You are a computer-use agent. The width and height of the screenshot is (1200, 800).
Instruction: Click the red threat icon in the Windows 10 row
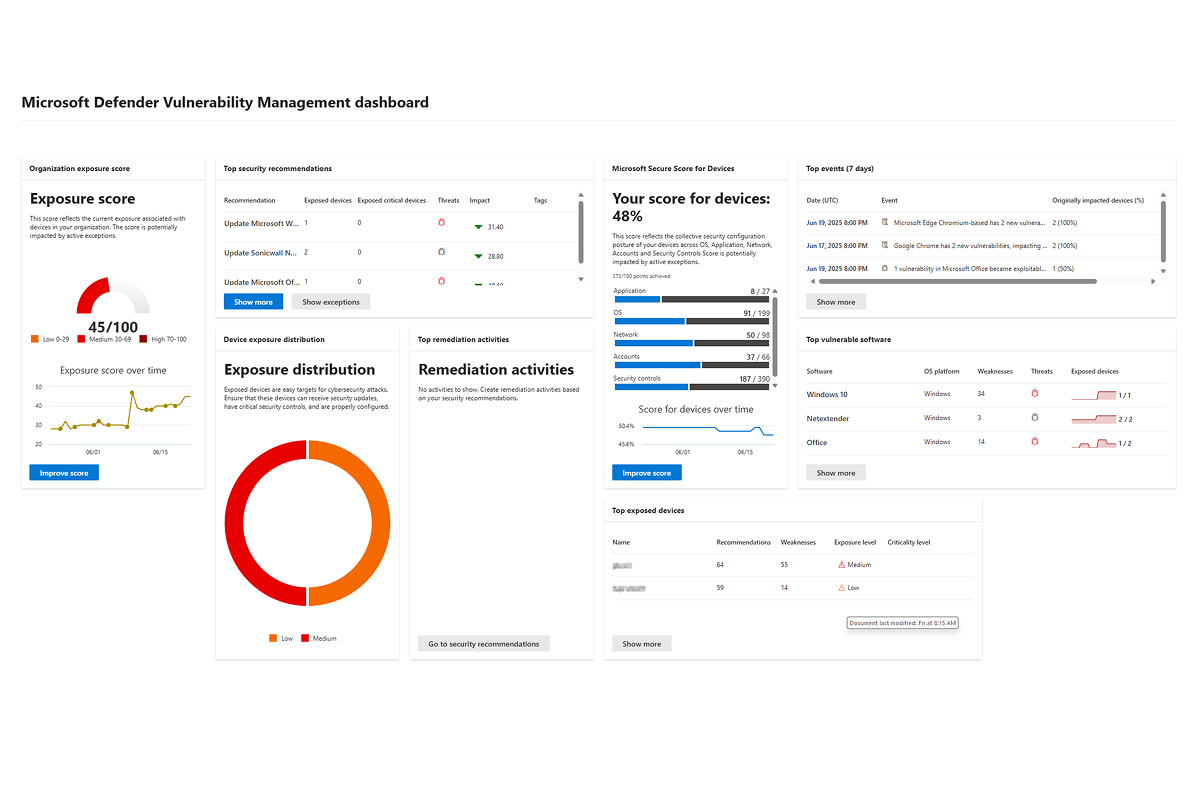tap(1035, 394)
